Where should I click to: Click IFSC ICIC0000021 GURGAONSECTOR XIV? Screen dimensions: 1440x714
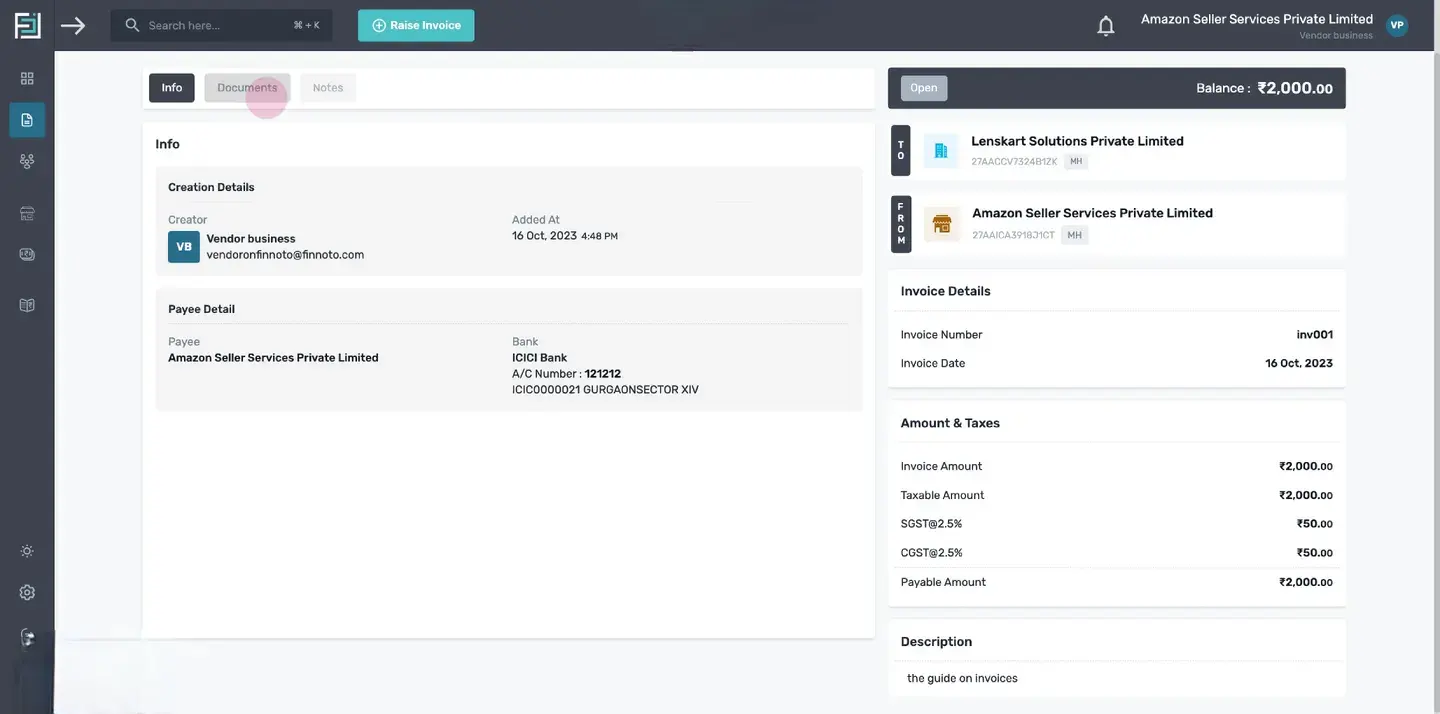(x=605, y=390)
